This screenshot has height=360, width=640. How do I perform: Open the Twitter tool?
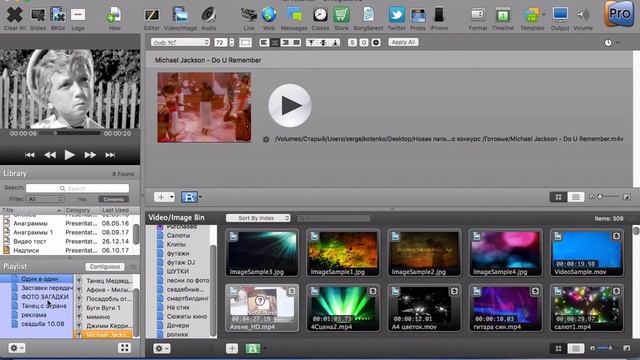pos(396,16)
